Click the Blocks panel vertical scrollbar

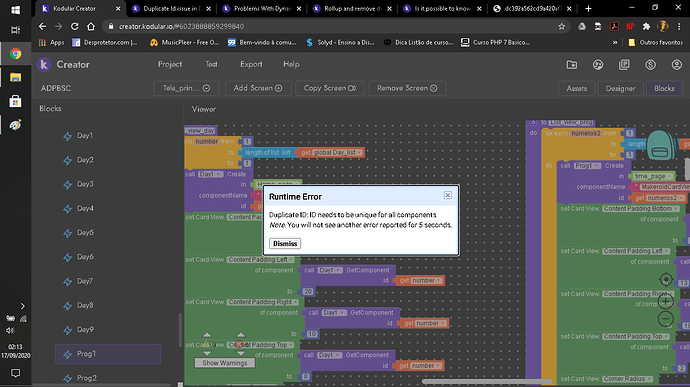[180, 330]
